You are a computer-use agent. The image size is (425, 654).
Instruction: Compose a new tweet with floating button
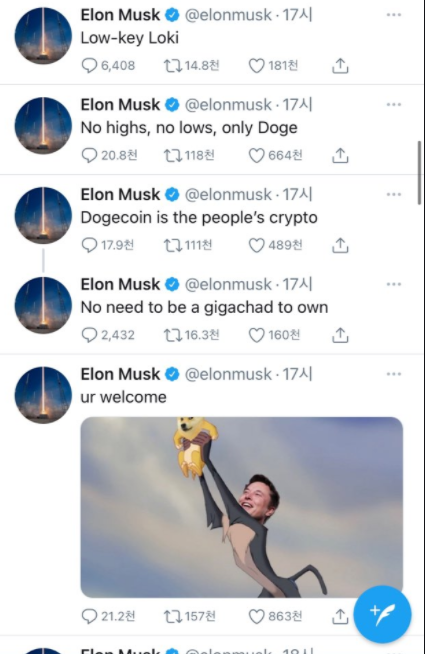(x=382, y=614)
